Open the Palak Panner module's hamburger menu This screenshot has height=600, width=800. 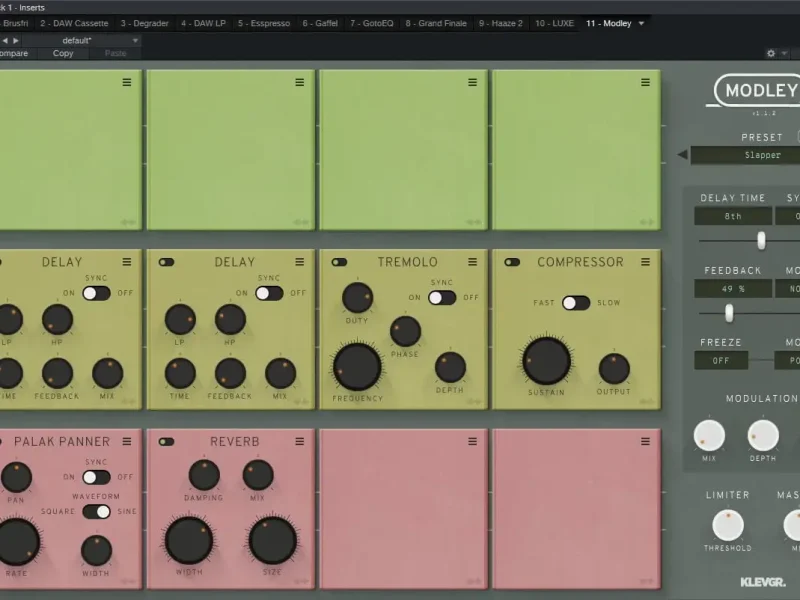(x=127, y=441)
